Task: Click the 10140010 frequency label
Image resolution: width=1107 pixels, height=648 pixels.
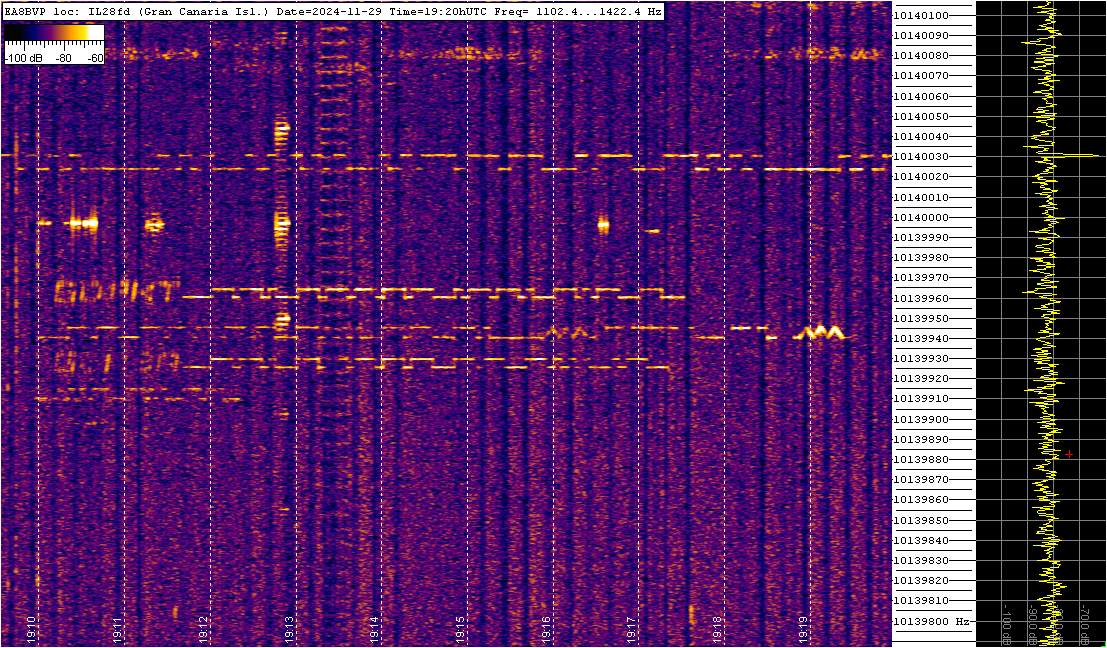Action: point(921,197)
